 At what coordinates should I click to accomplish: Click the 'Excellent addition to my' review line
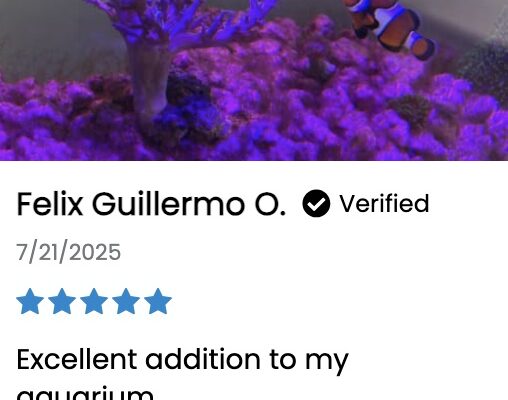tap(183, 361)
